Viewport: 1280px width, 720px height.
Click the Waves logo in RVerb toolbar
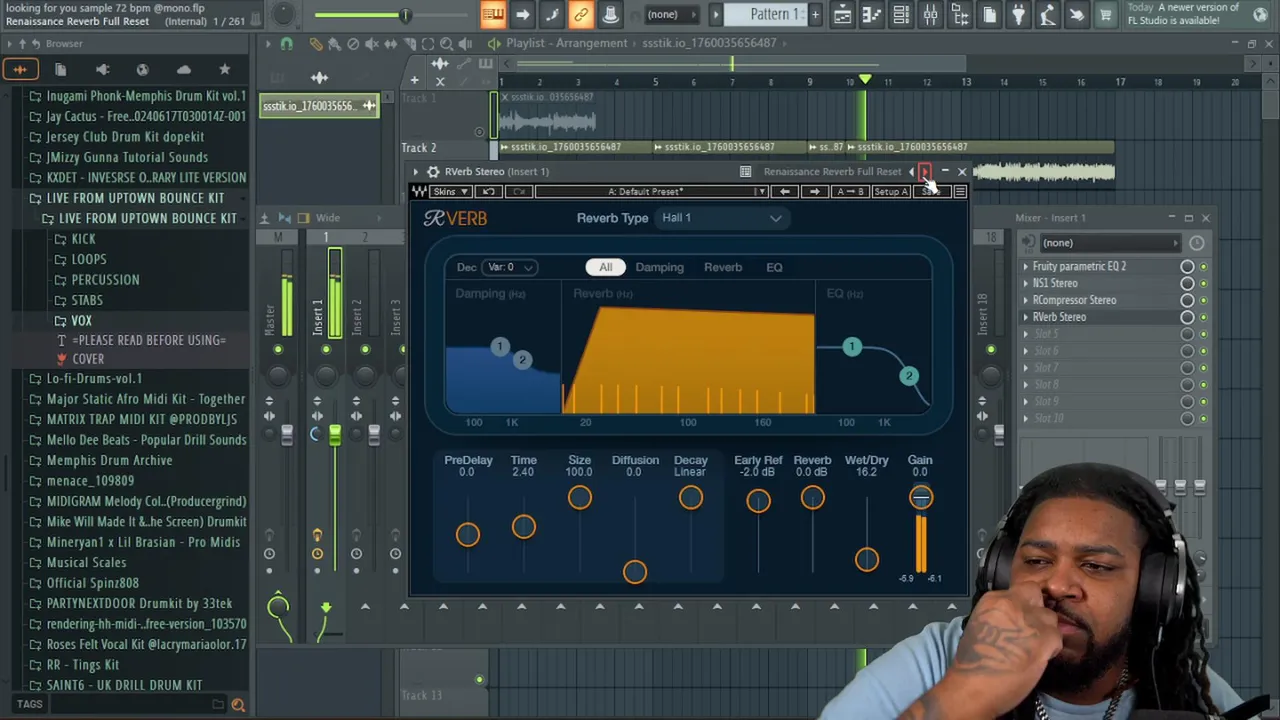(419, 191)
